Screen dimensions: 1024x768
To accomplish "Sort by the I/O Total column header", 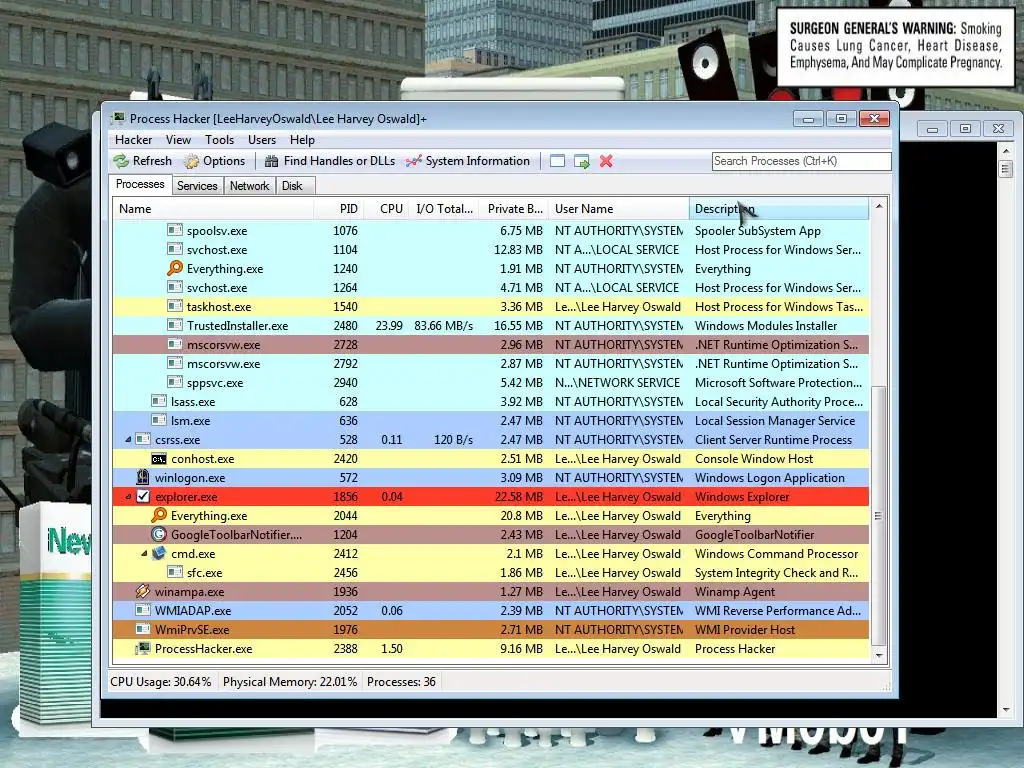I will pos(443,209).
